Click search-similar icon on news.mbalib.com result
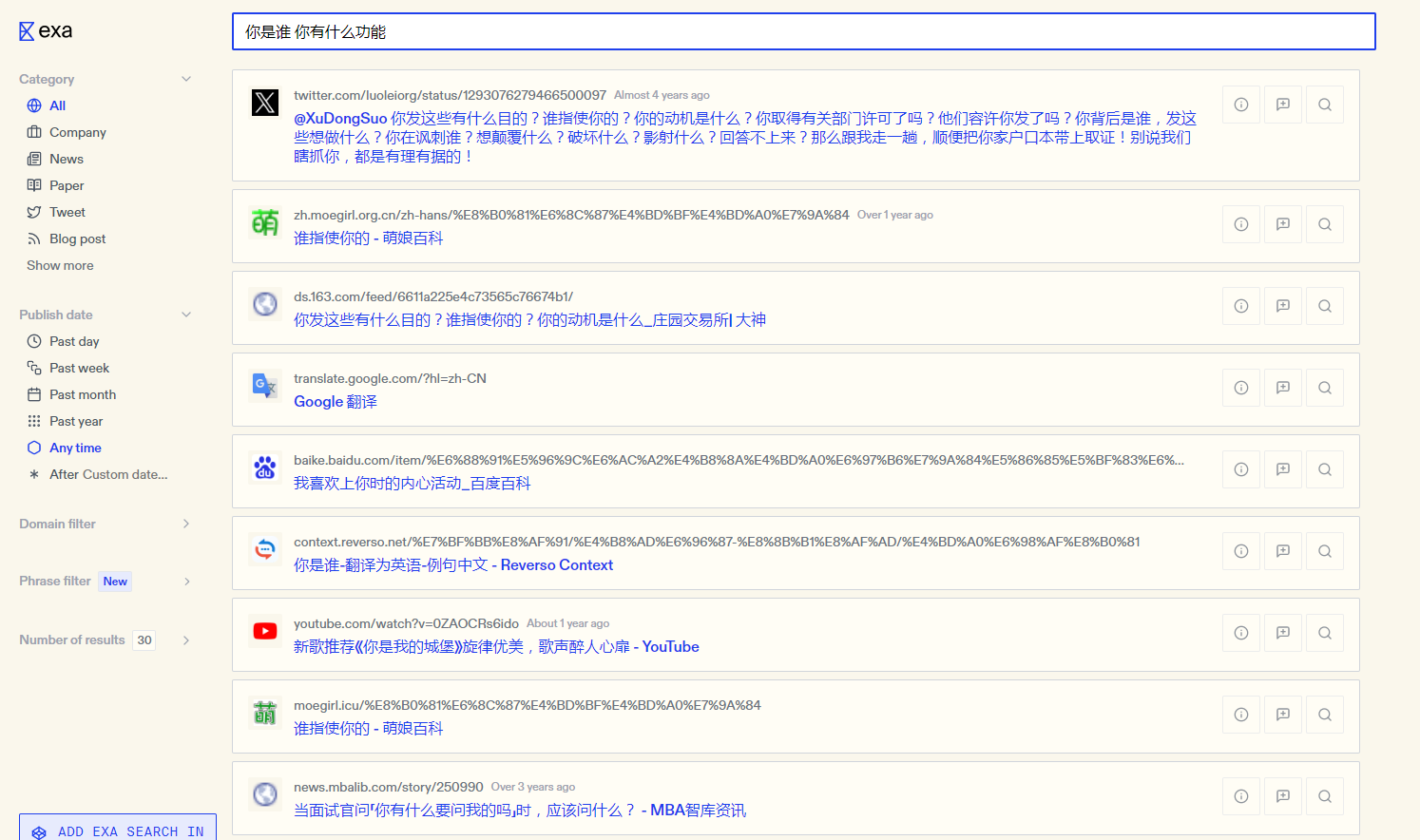This screenshot has height=840, width=1420. (x=1325, y=796)
